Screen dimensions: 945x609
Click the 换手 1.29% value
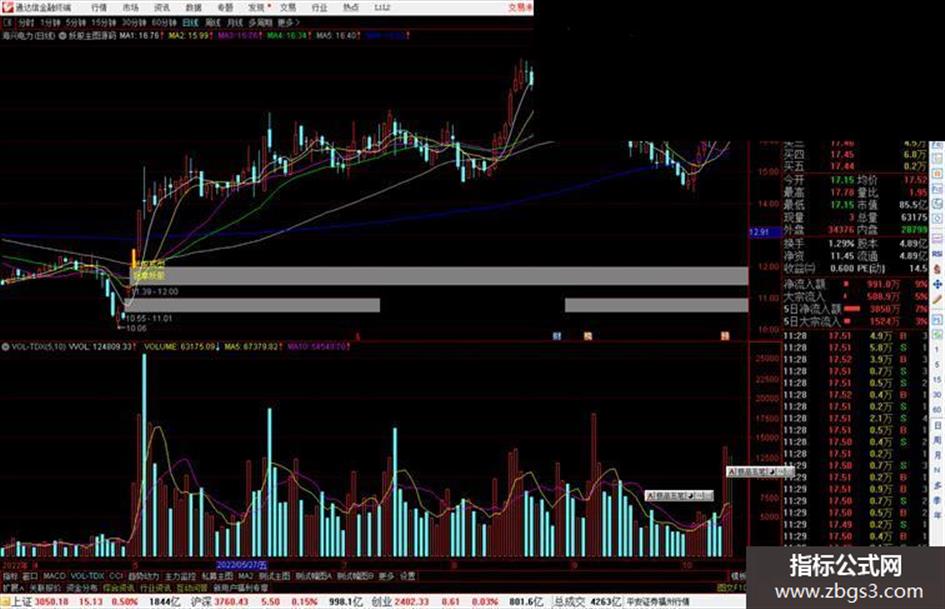(841, 244)
